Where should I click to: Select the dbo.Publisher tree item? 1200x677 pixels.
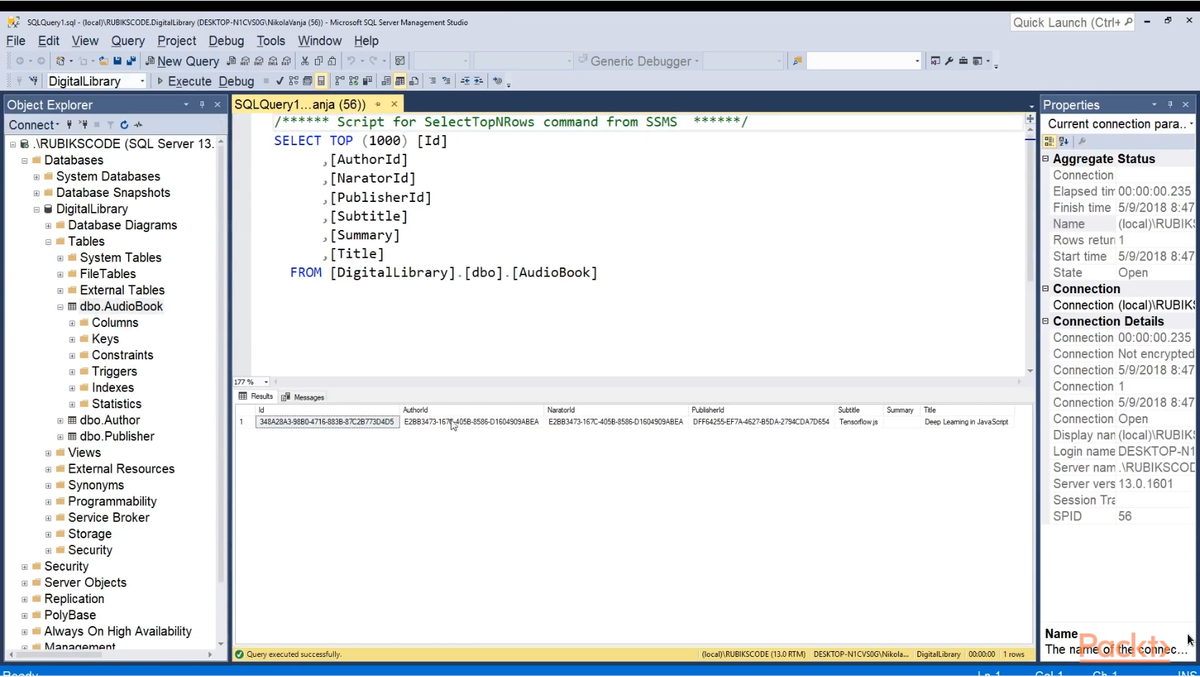117,436
